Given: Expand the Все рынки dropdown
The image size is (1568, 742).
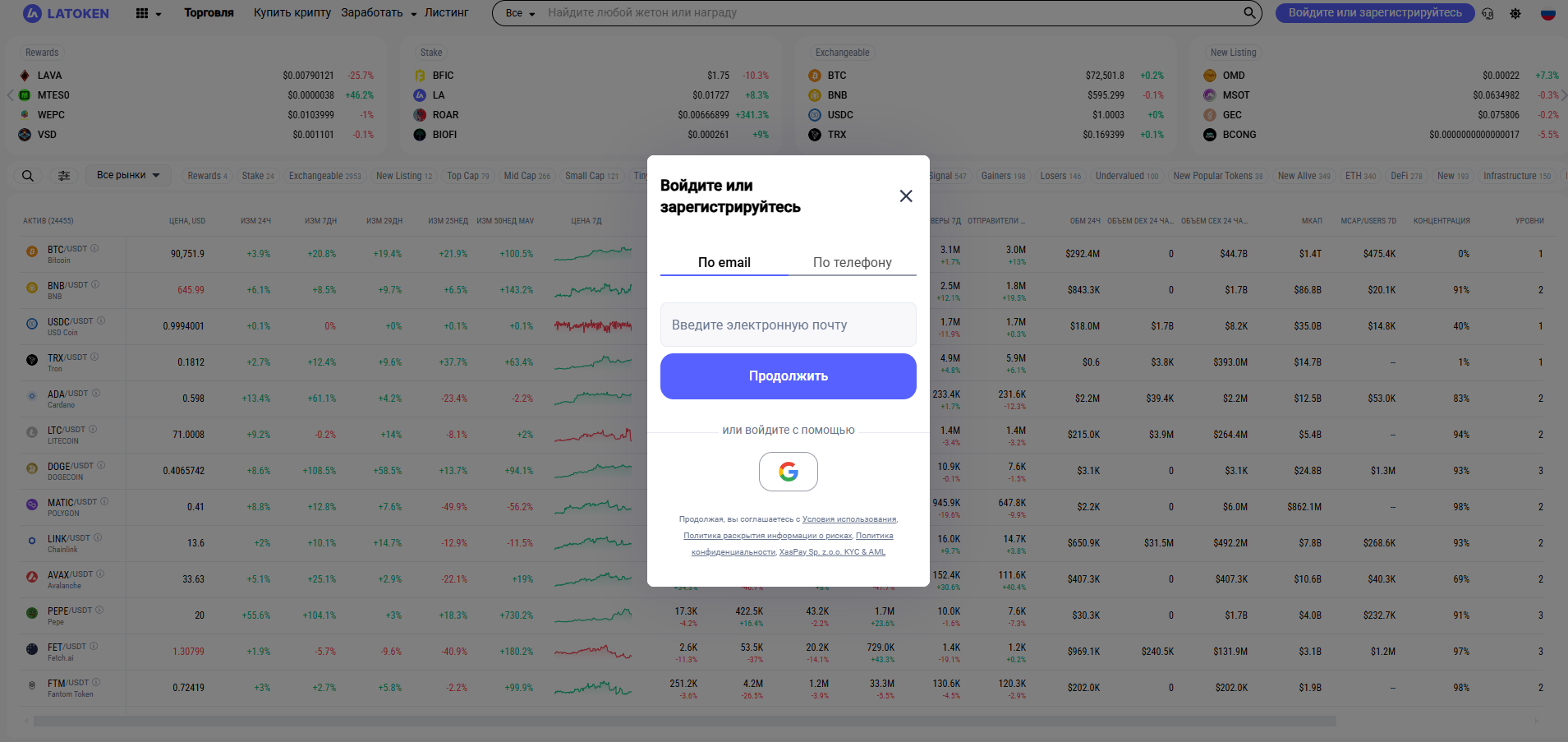Looking at the screenshot, I should click(x=128, y=175).
